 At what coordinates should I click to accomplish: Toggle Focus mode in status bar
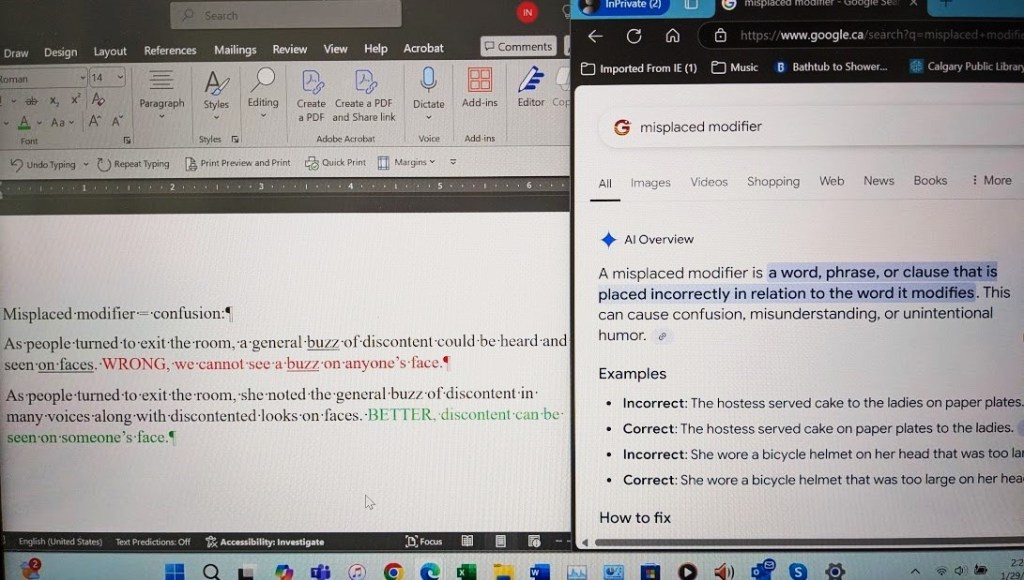pos(424,541)
